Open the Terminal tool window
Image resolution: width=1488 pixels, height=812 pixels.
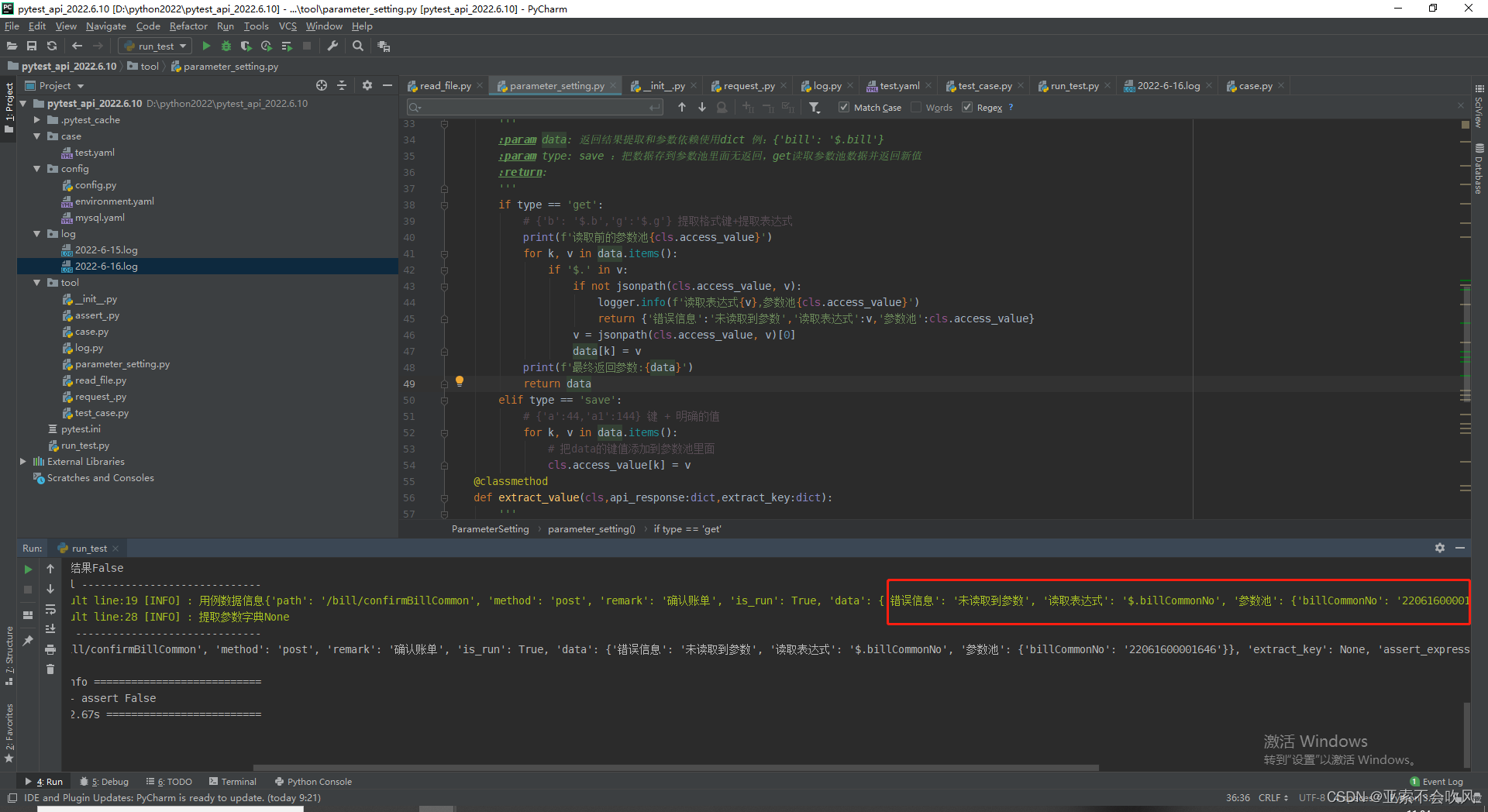tap(232, 782)
